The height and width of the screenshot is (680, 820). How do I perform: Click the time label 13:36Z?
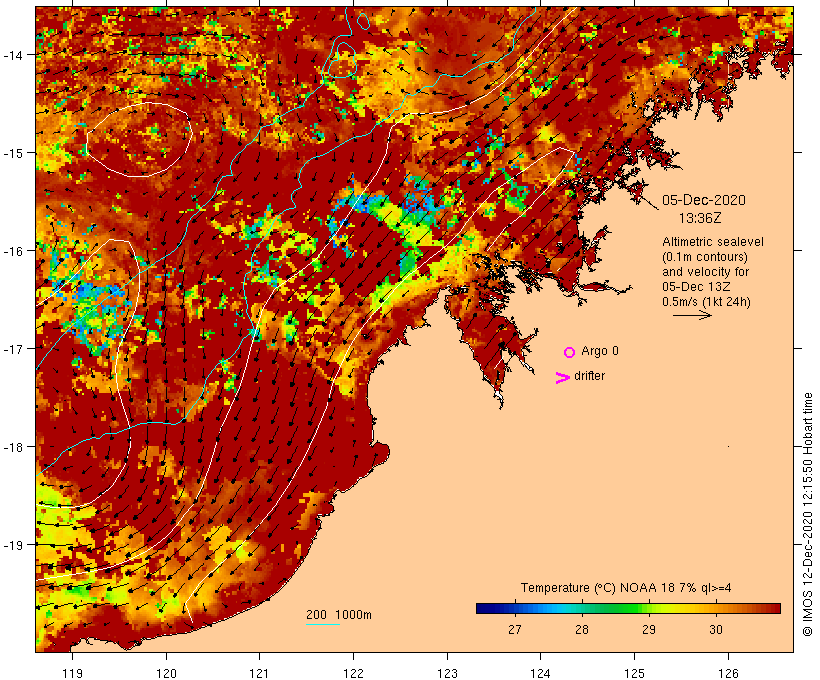pos(700,218)
